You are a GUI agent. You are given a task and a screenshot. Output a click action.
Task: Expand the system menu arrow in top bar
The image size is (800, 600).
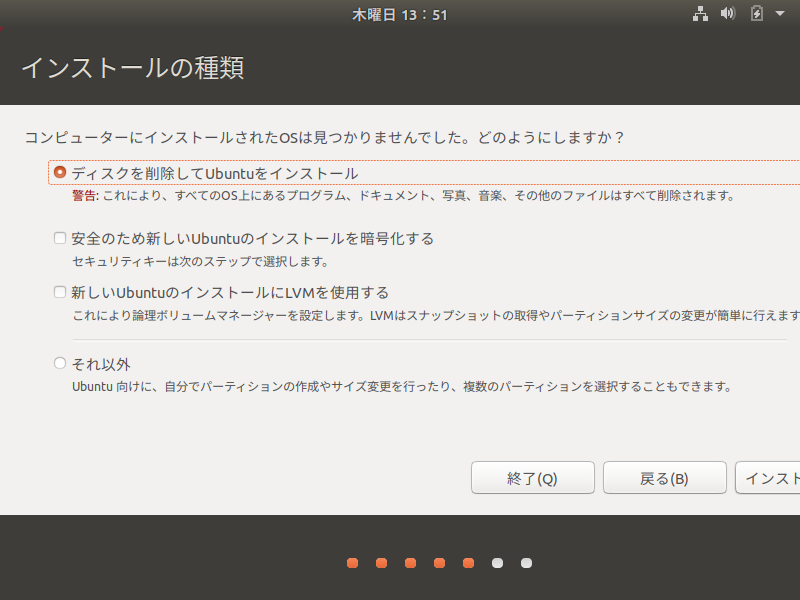tap(780, 14)
